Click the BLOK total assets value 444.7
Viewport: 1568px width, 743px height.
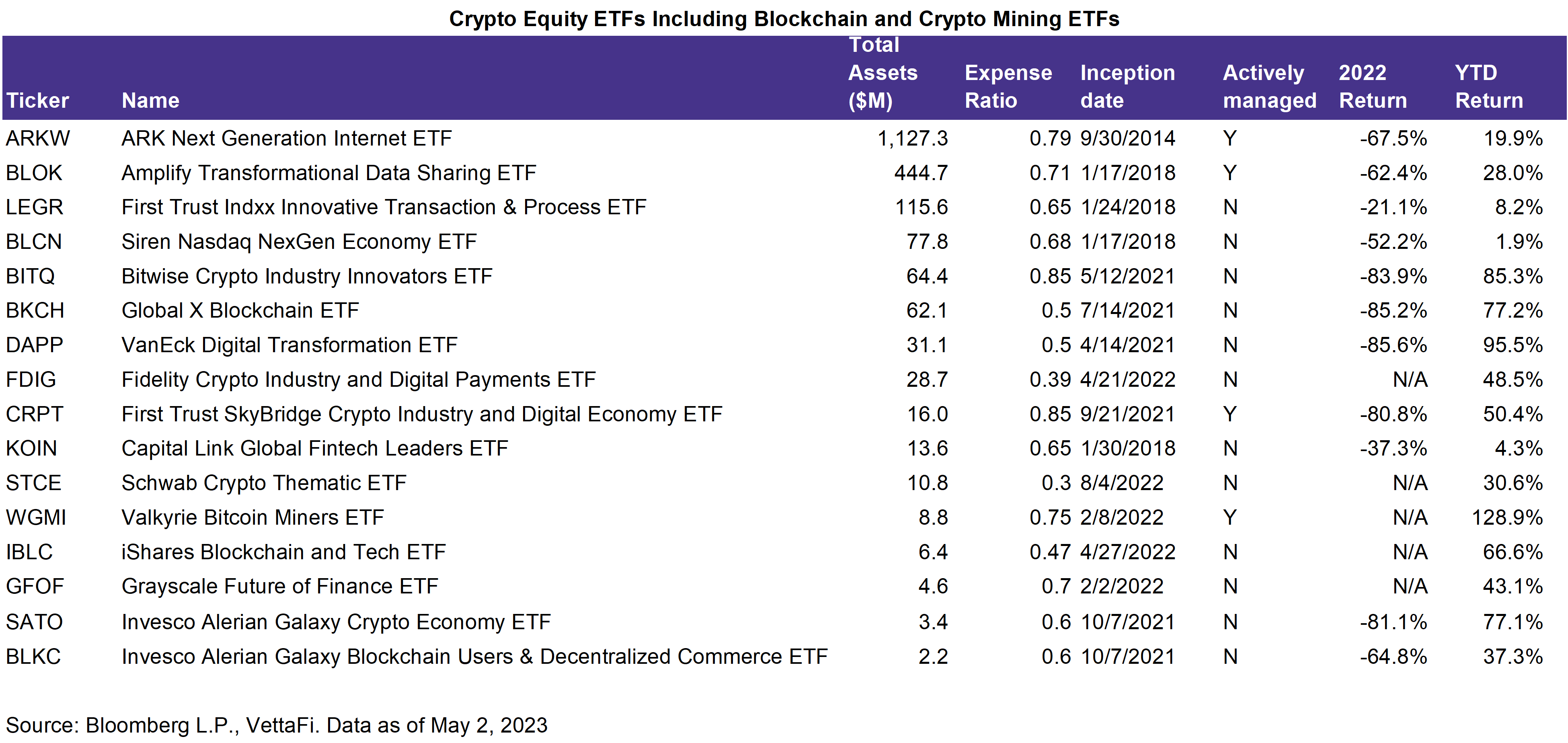point(920,173)
